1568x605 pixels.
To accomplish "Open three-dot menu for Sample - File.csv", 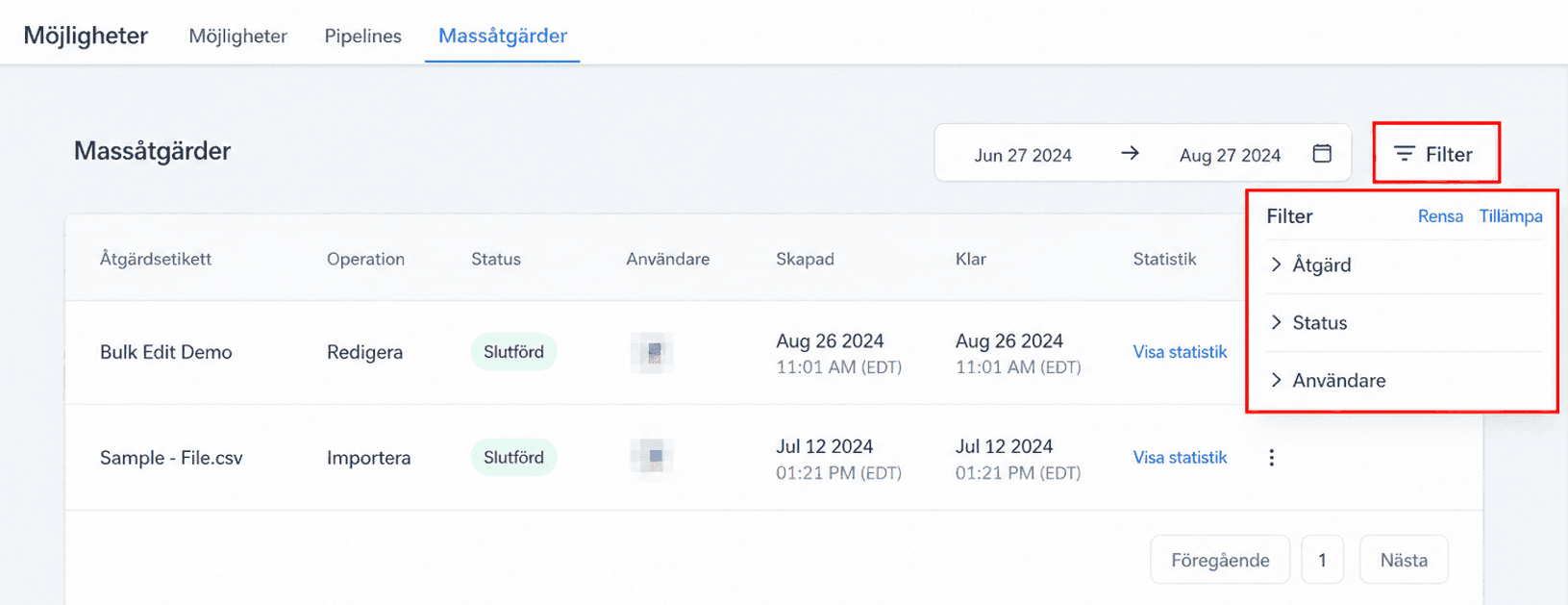I will point(1271,458).
